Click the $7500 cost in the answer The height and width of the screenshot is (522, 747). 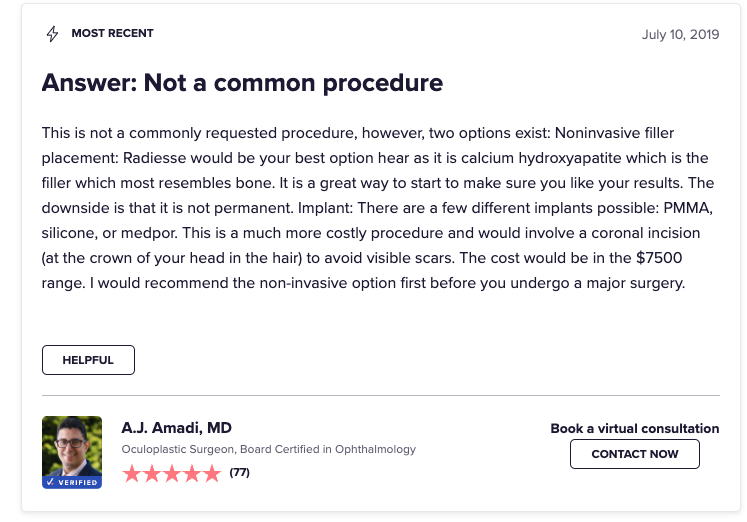pyautogui.click(x=659, y=258)
